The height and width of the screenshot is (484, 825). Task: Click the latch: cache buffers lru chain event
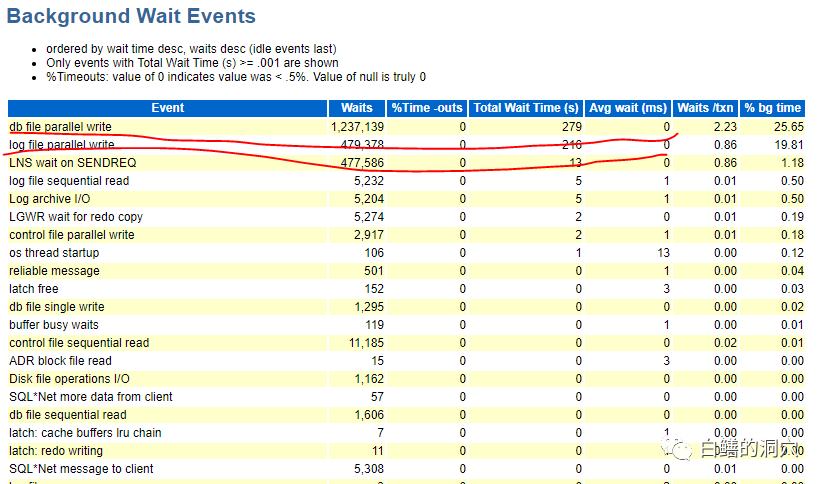(x=85, y=433)
